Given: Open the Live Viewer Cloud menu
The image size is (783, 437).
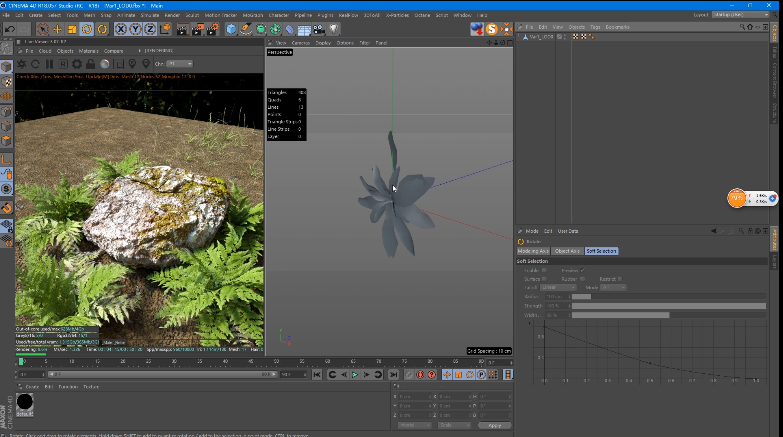Looking at the screenshot, I should (45, 51).
